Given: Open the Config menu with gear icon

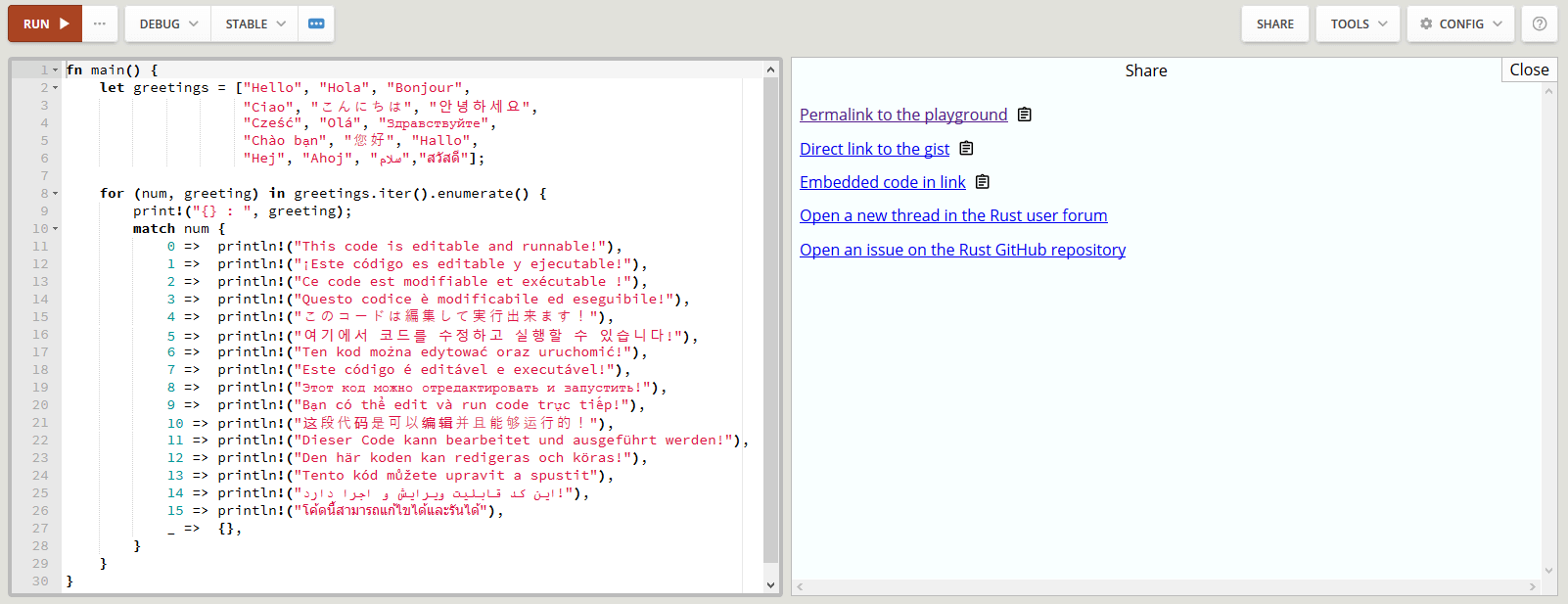Looking at the screenshot, I should coord(1460,23).
